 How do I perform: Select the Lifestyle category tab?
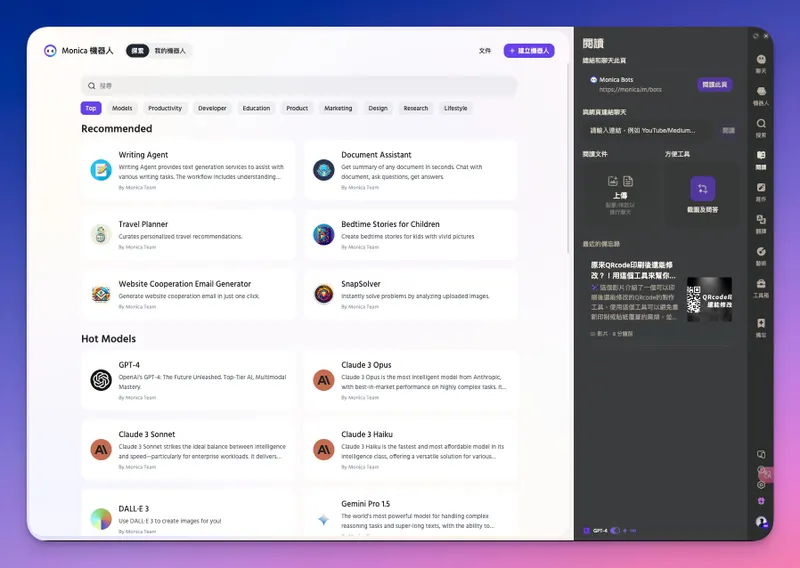(456, 108)
